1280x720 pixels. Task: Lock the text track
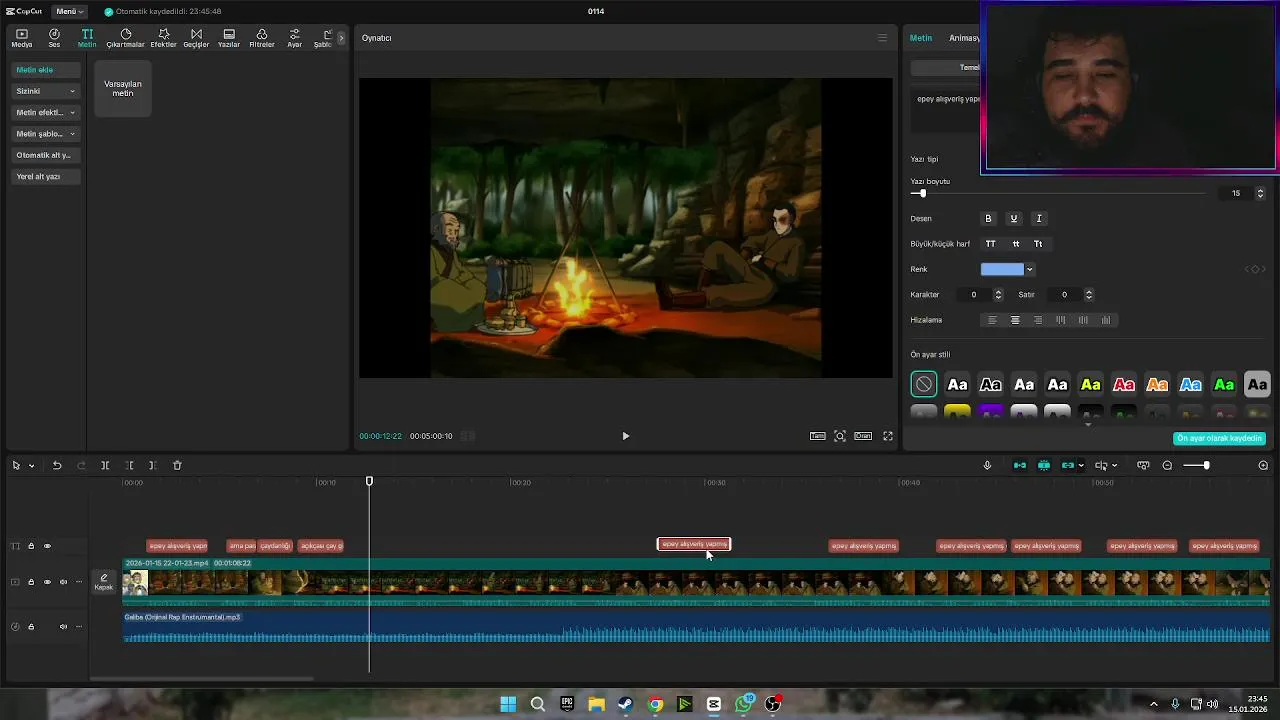(x=31, y=546)
